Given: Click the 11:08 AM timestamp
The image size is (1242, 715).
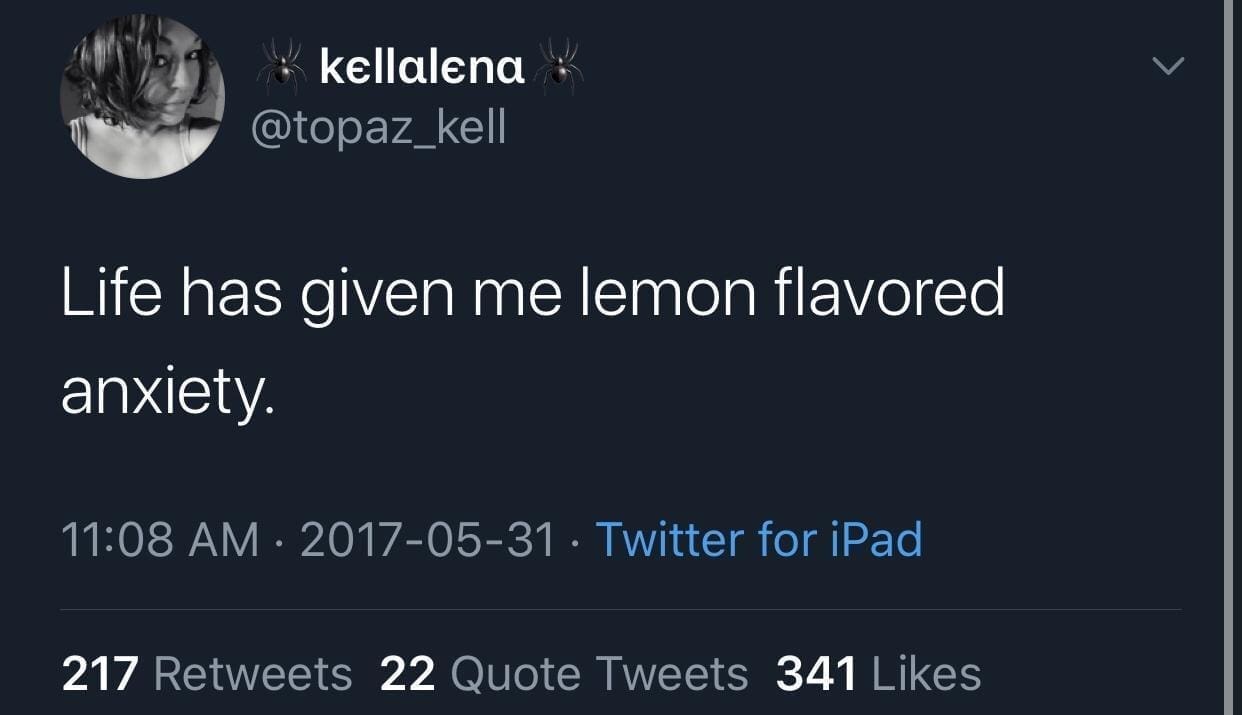Looking at the screenshot, I should [x=160, y=540].
